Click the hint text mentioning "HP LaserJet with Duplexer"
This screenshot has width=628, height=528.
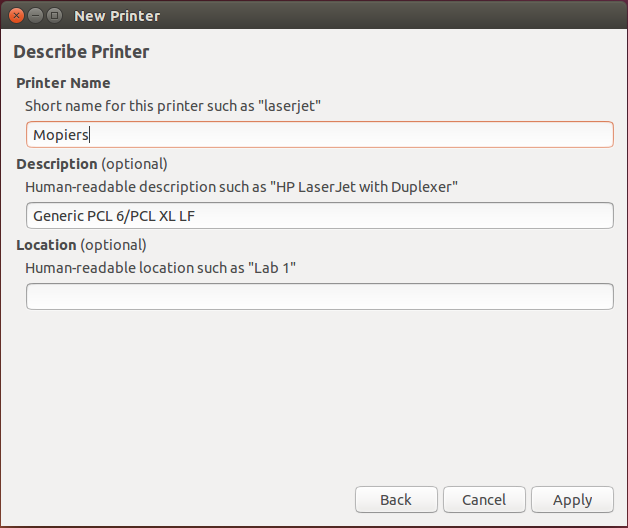click(242, 187)
